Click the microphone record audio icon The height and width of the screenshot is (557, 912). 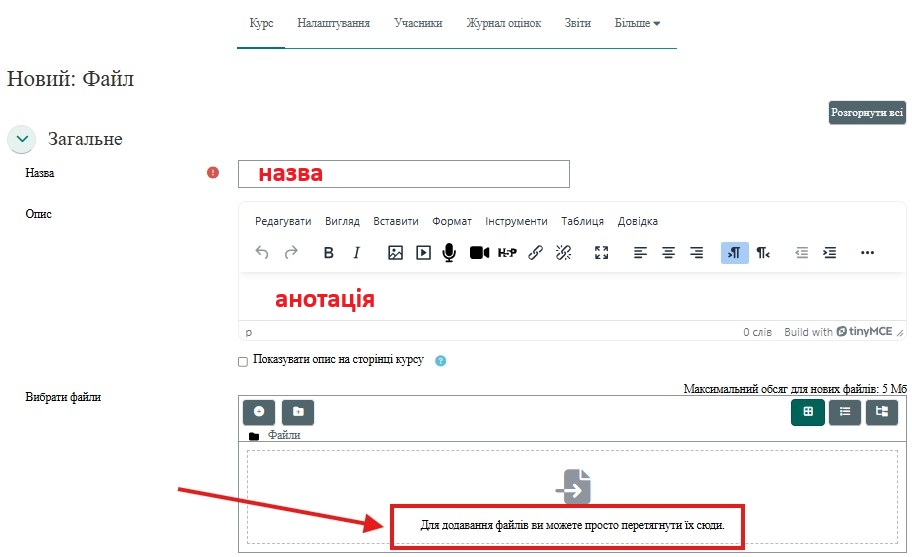[449, 253]
